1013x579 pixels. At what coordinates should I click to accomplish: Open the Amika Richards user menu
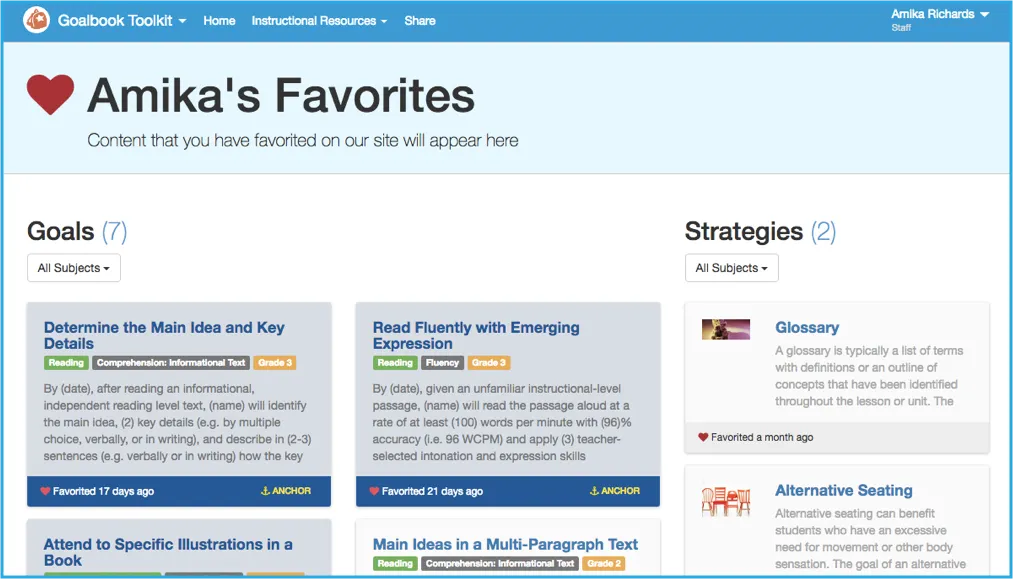pos(940,15)
